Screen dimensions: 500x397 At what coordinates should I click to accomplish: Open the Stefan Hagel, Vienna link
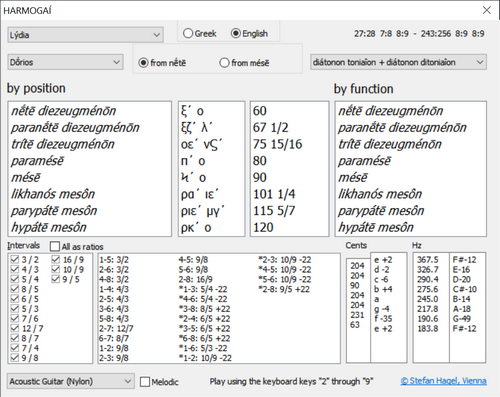coord(443,381)
